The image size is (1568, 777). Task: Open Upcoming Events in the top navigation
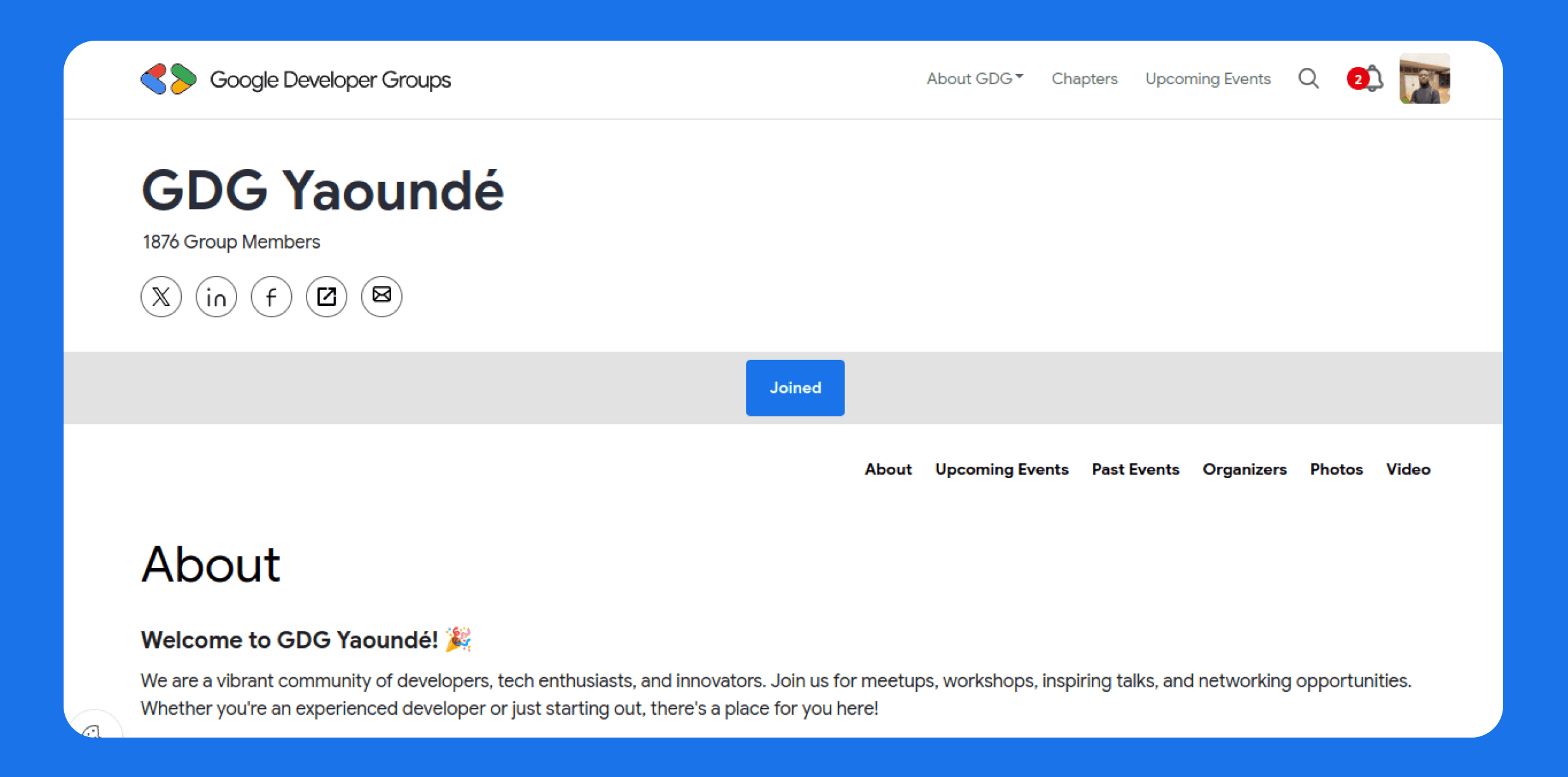tap(1208, 79)
